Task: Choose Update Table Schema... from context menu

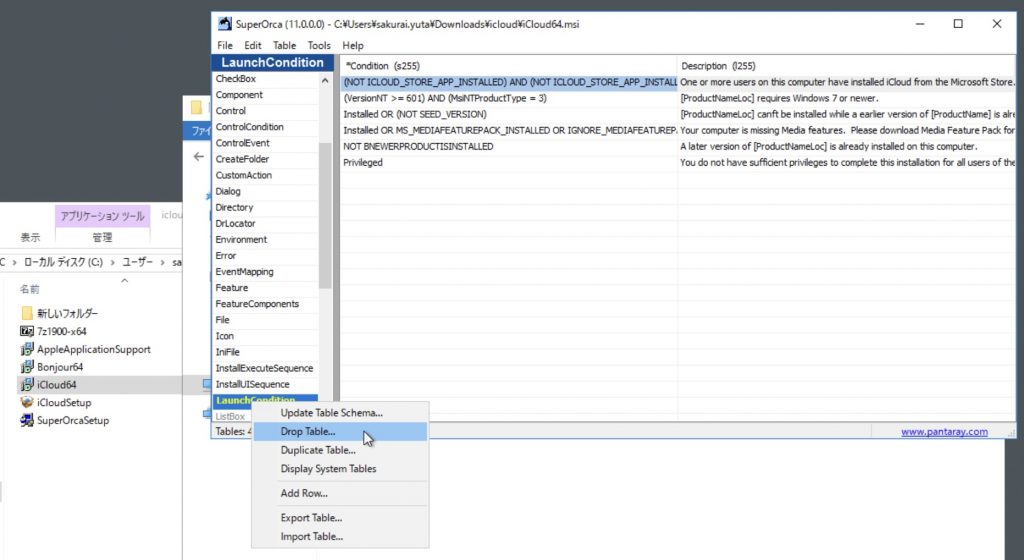Action: pyautogui.click(x=340, y=412)
